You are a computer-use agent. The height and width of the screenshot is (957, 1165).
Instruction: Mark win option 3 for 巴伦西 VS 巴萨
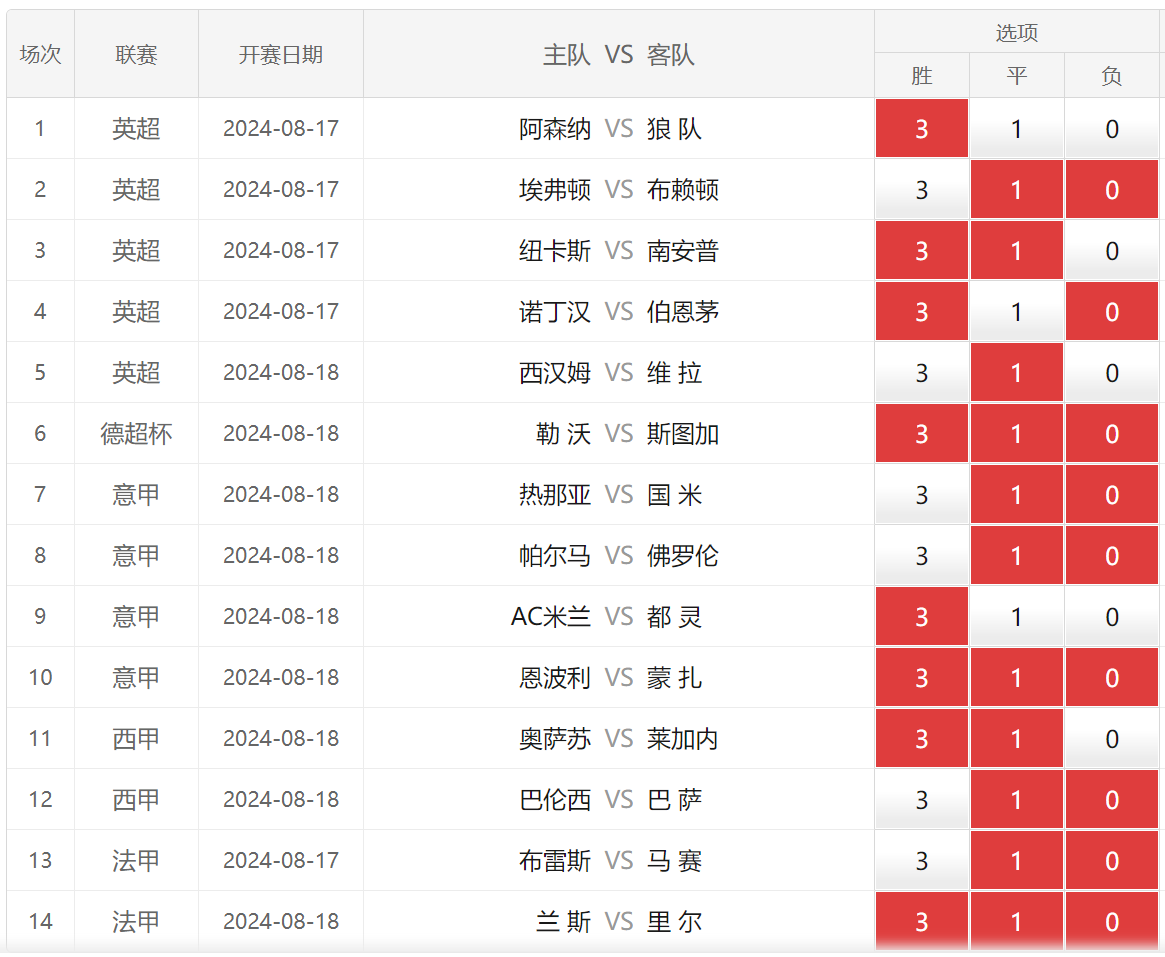coord(921,799)
